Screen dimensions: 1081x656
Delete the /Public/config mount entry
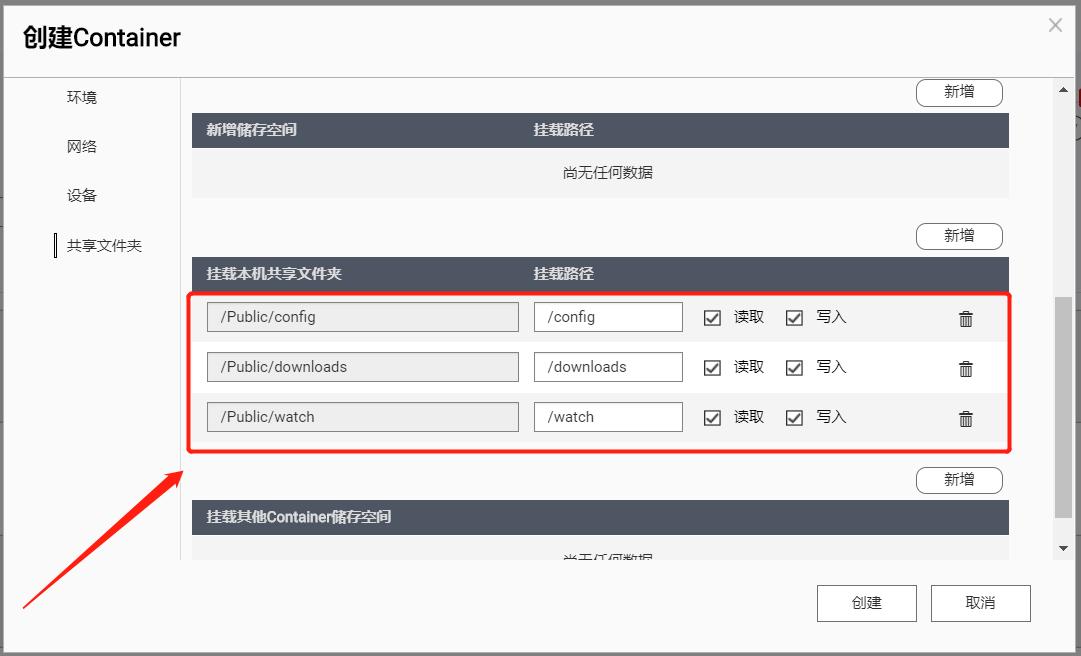[965, 318]
